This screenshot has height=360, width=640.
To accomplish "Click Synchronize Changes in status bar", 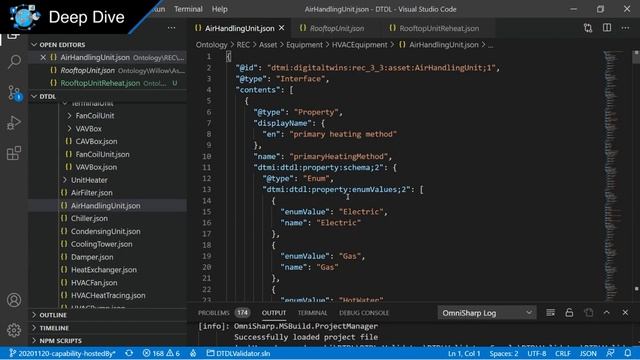I will [129, 353].
